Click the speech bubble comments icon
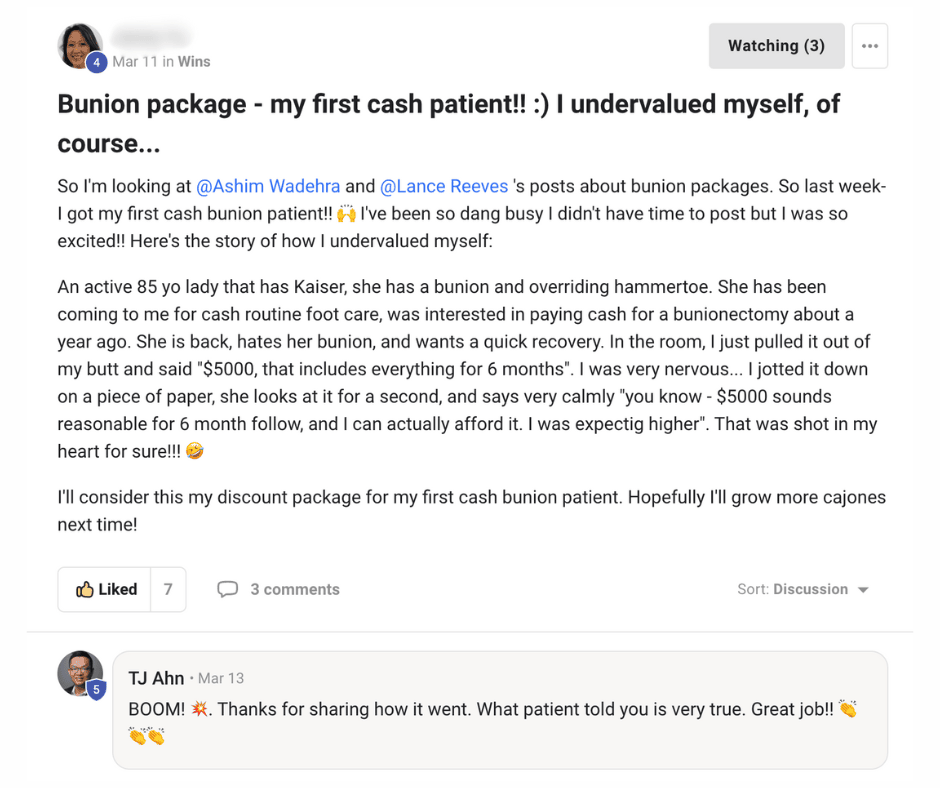The image size is (940, 788). coord(228,590)
